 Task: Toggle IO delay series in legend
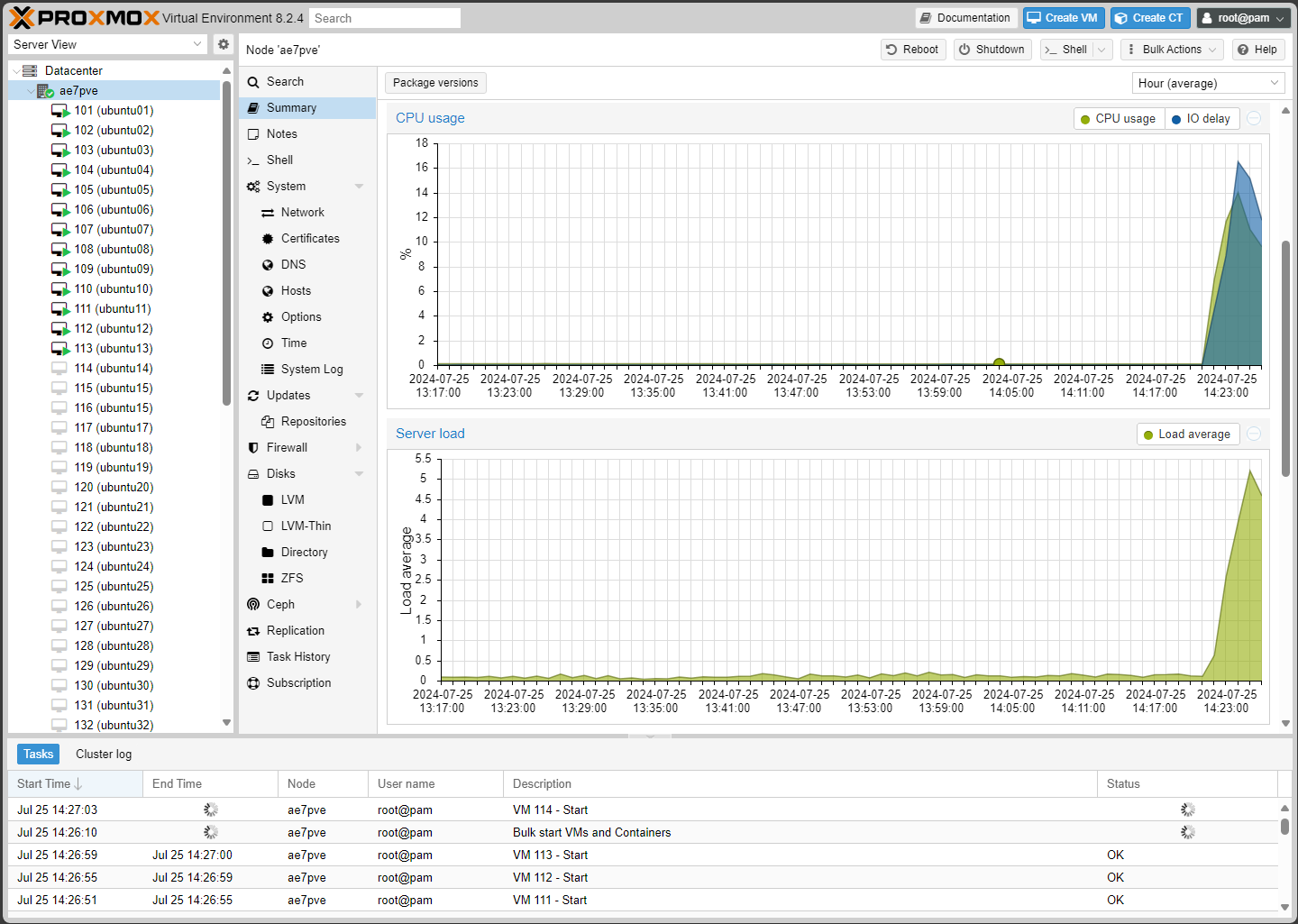(x=1201, y=119)
